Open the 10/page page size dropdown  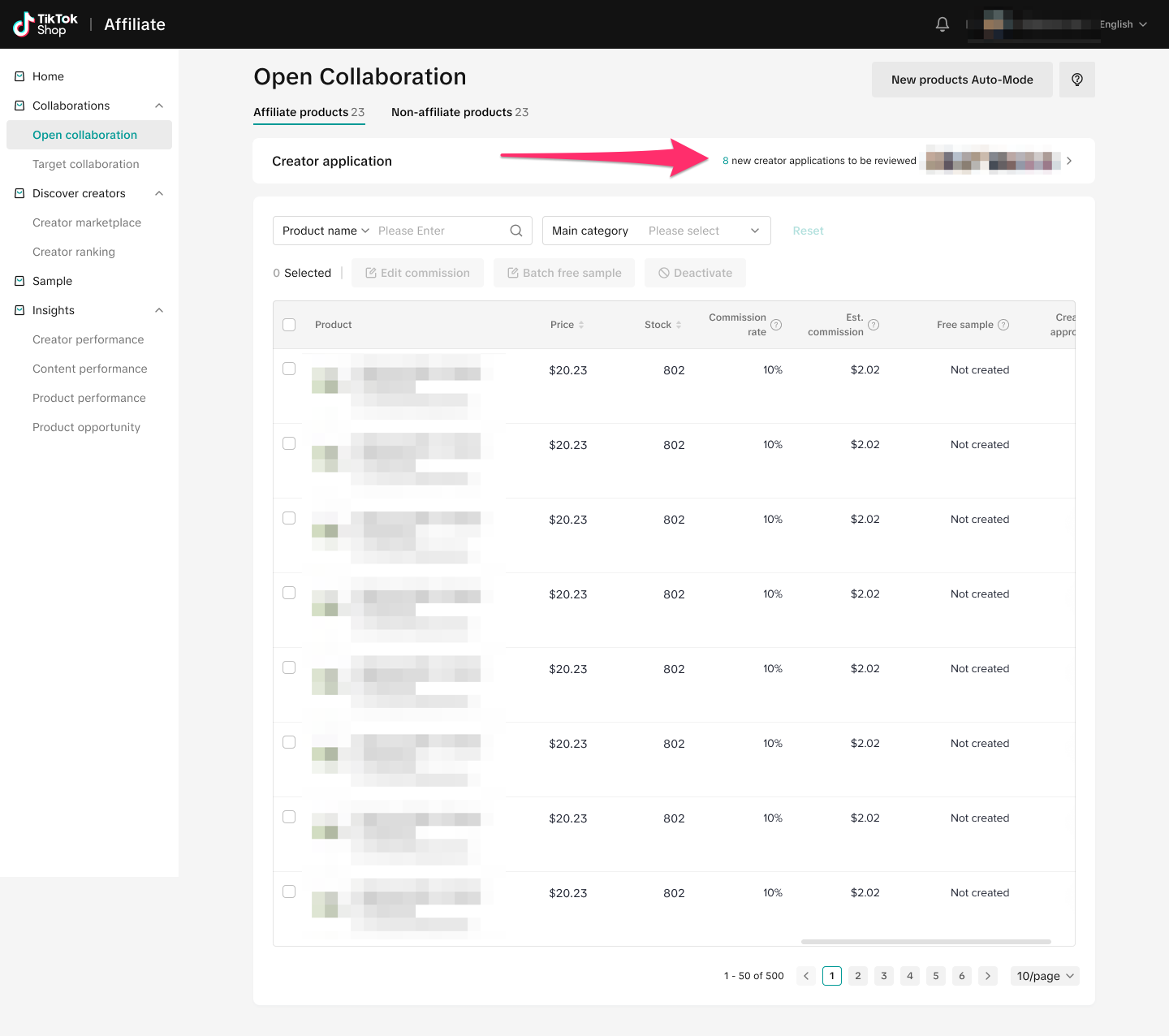[1045, 976]
